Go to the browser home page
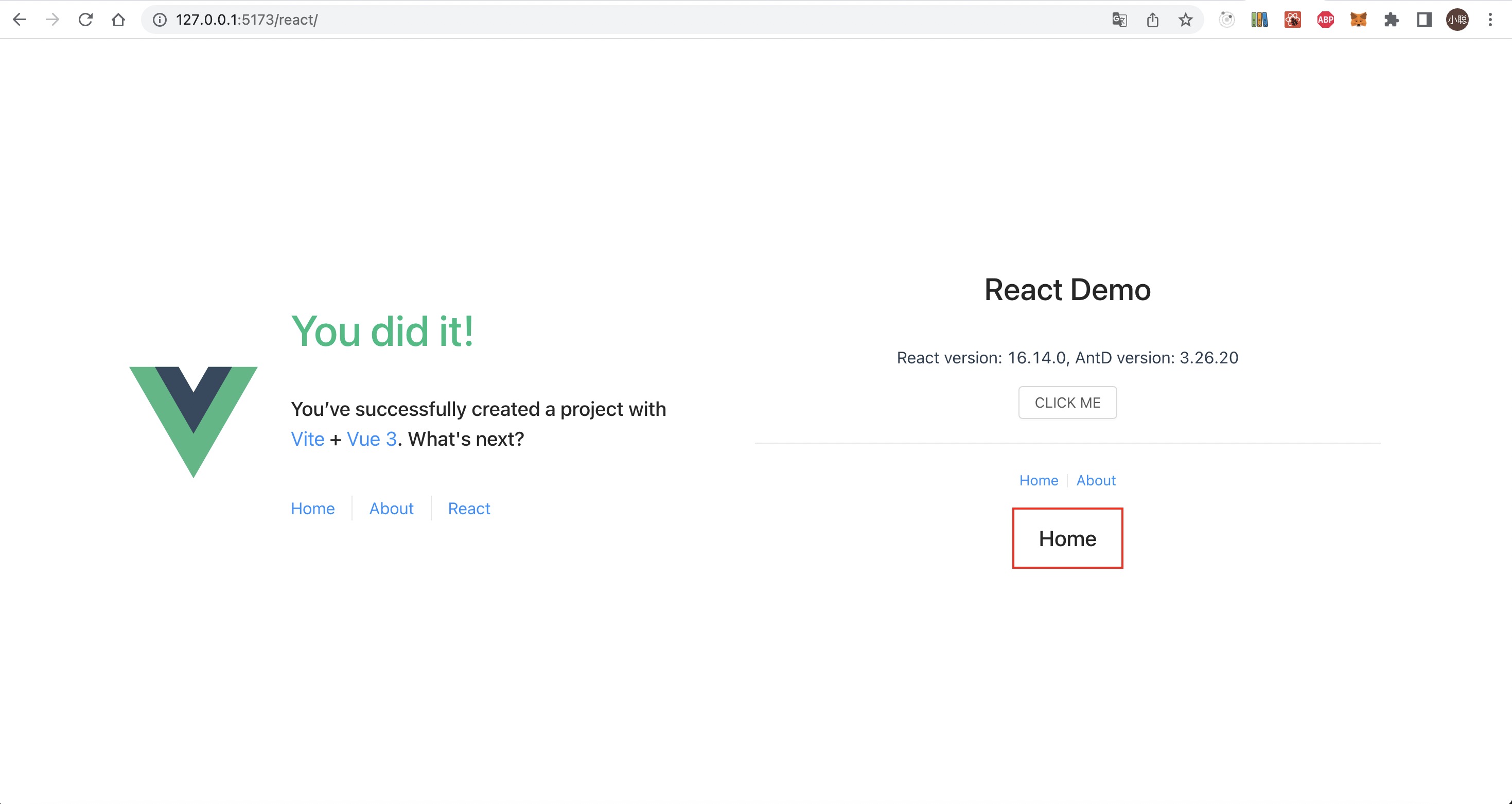Image resolution: width=1512 pixels, height=804 pixels. (118, 20)
